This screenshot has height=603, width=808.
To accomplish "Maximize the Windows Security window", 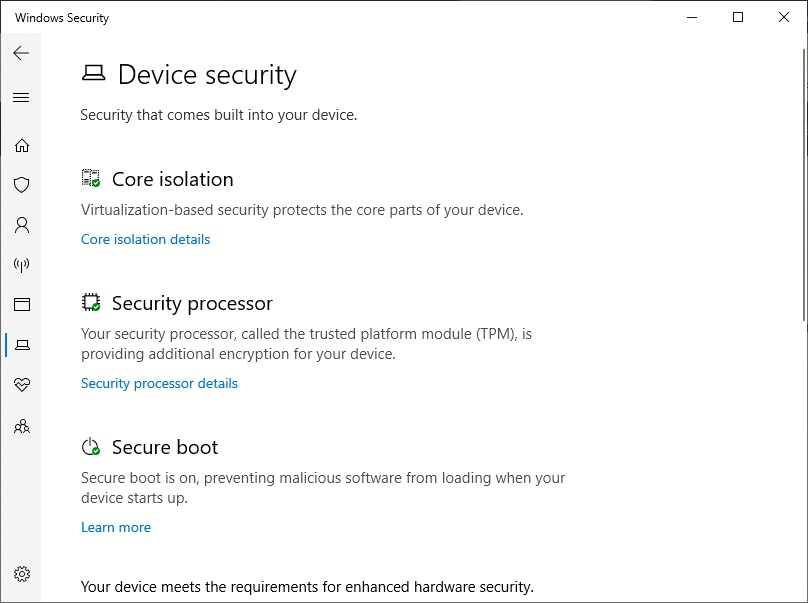I will coord(738,17).
